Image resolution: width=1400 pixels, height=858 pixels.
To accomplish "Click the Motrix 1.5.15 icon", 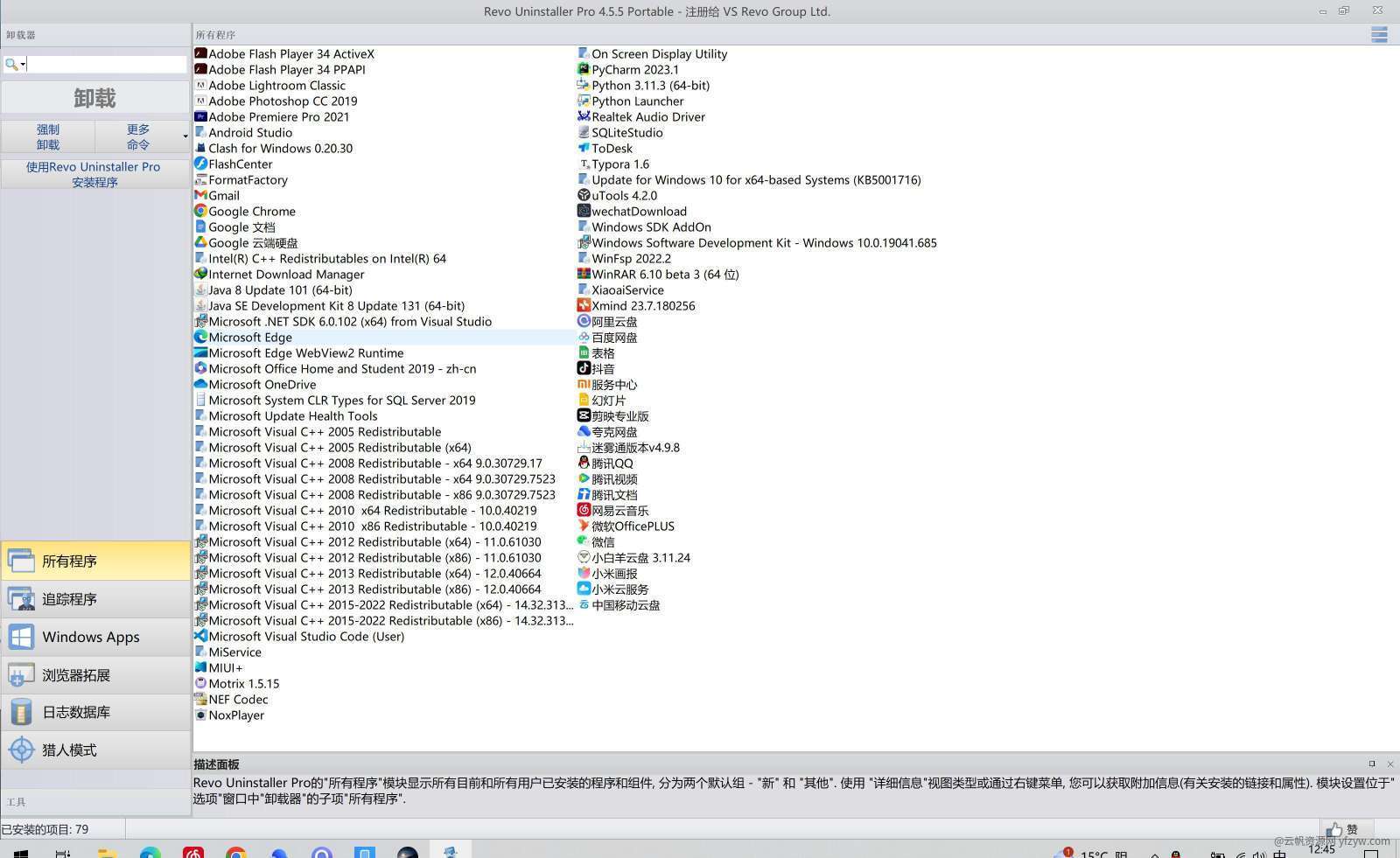I will pyautogui.click(x=200, y=683).
